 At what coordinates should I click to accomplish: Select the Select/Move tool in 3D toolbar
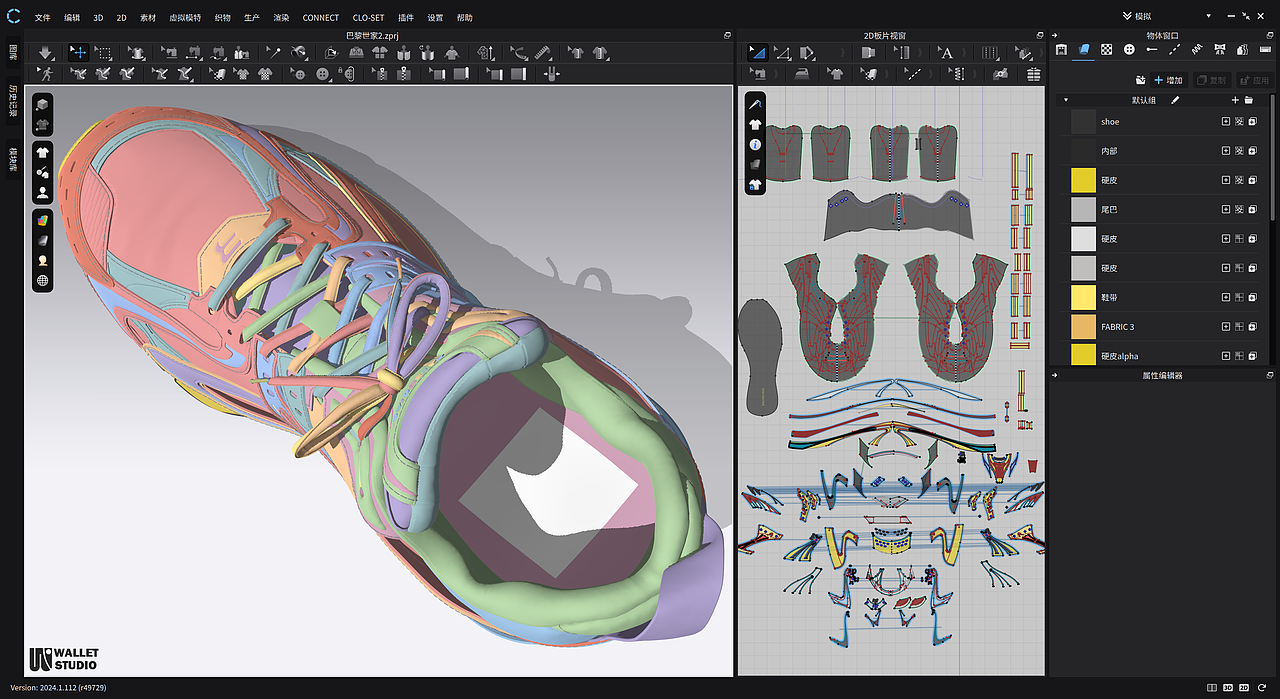(78, 53)
